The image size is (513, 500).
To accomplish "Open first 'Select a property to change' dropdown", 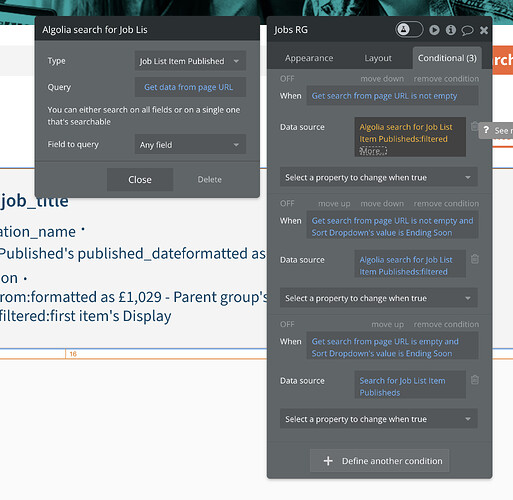I will point(379,177).
